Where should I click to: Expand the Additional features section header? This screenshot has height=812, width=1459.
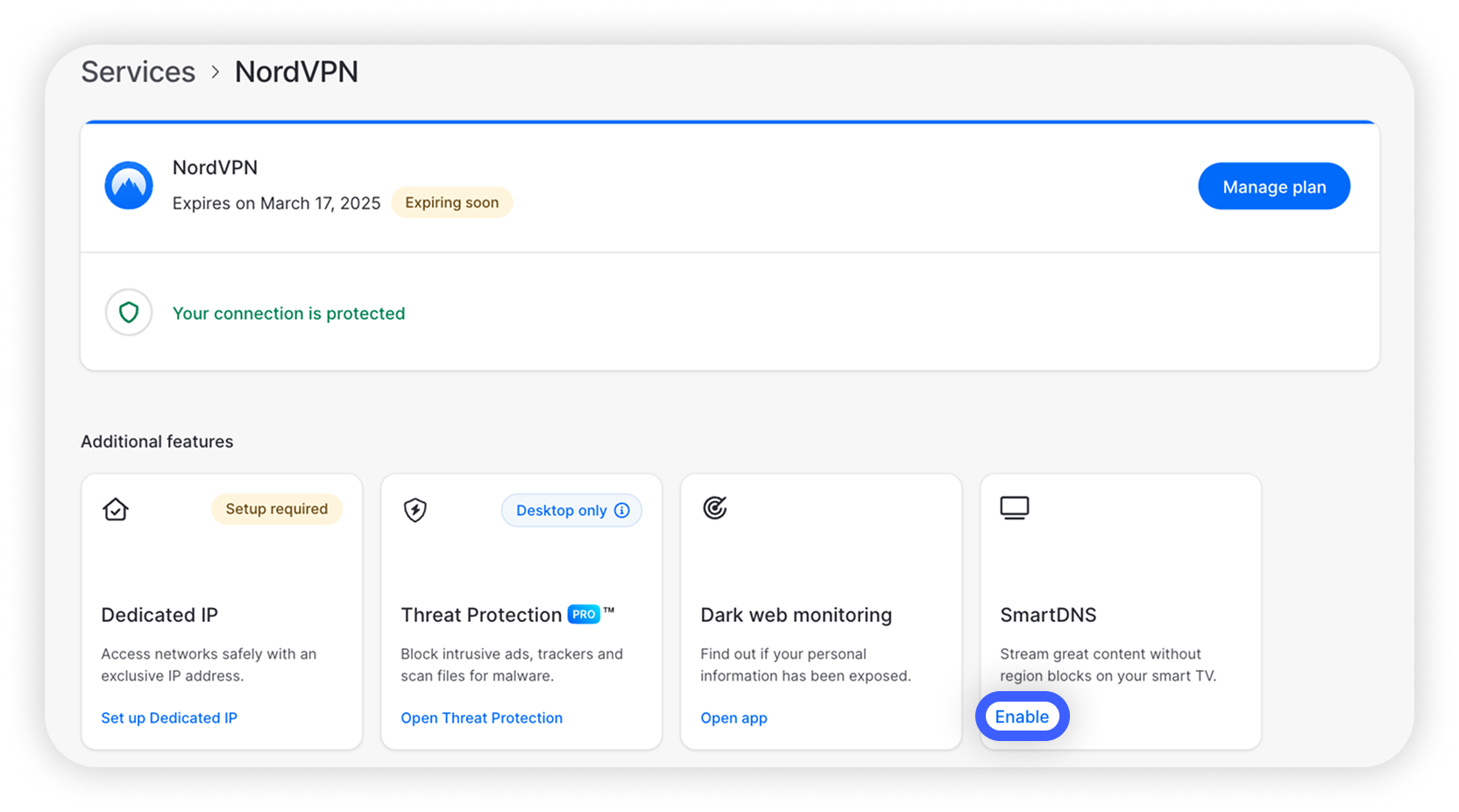157,441
